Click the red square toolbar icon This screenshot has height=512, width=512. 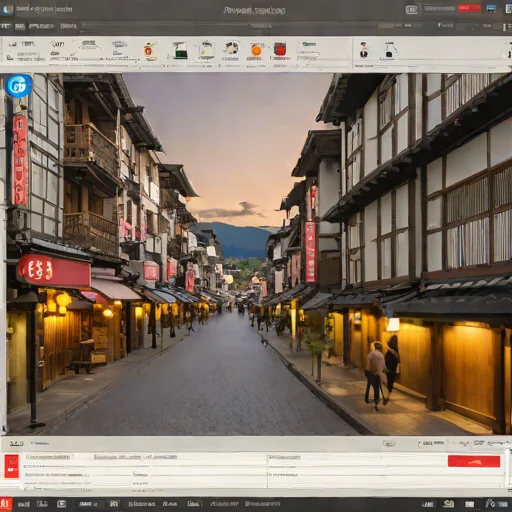(280, 49)
